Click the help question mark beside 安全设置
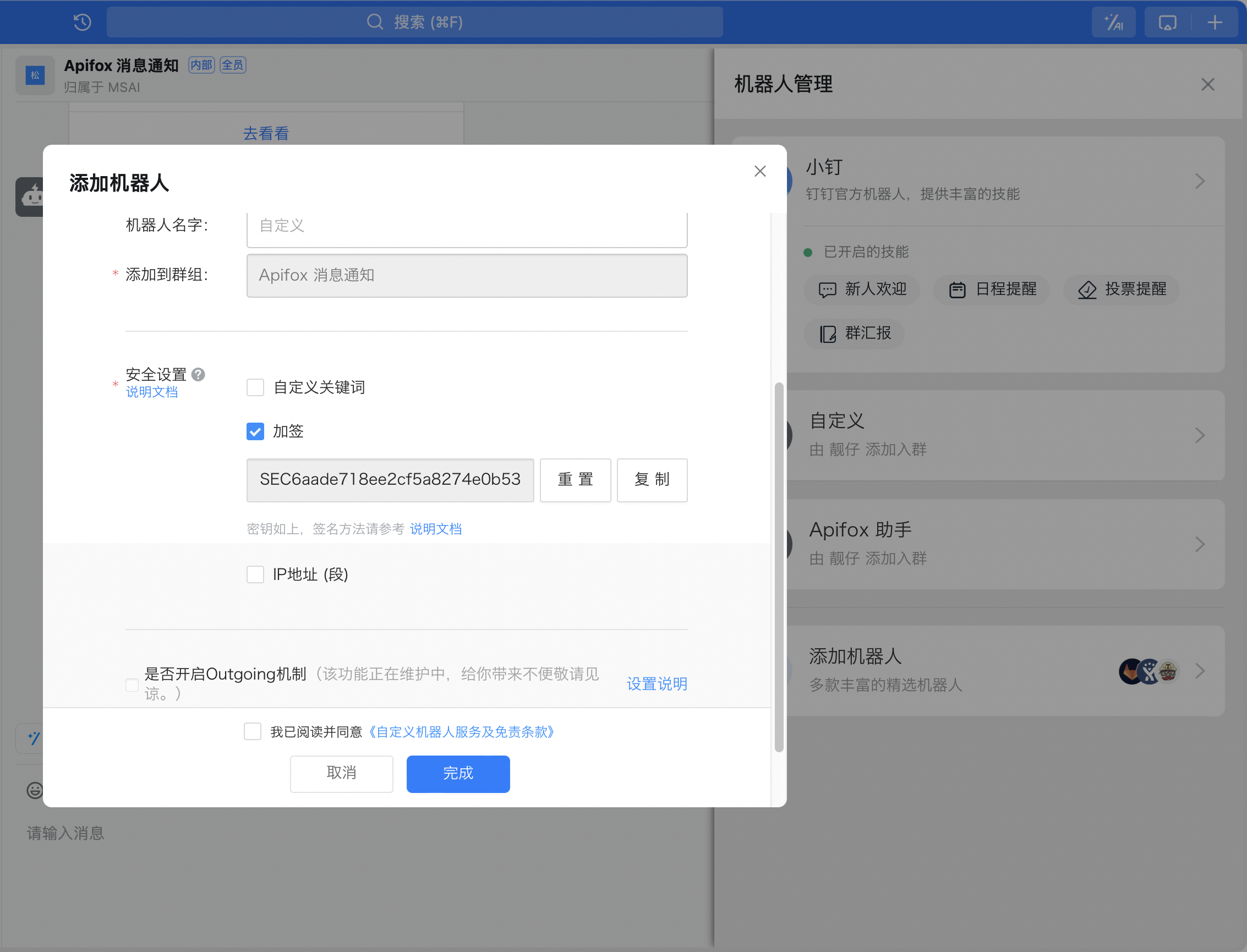 tap(198, 375)
